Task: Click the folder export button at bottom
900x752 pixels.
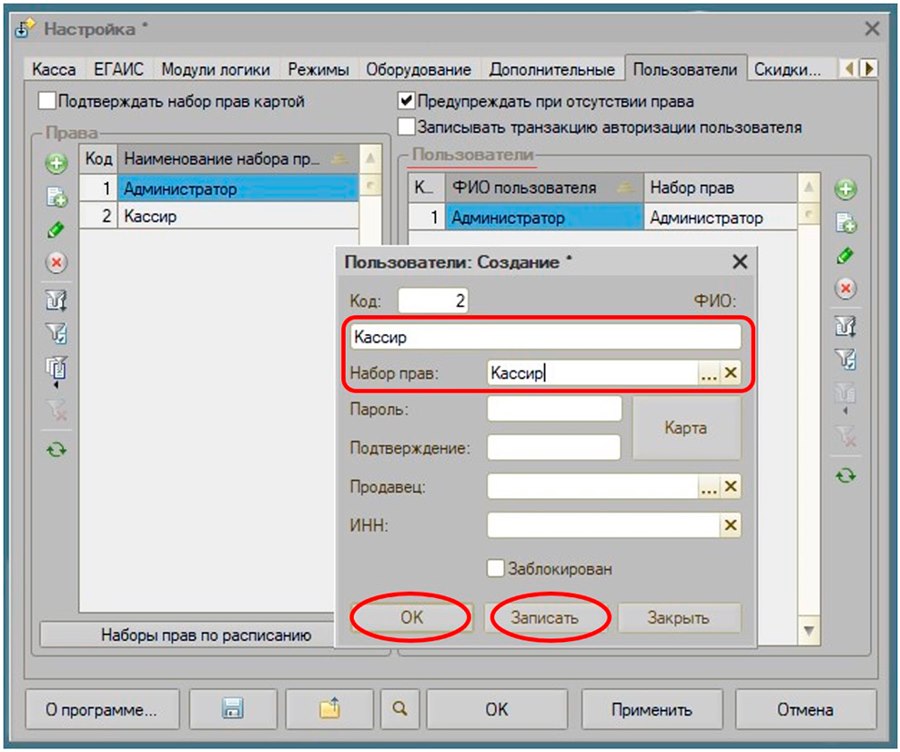Action: 329,709
